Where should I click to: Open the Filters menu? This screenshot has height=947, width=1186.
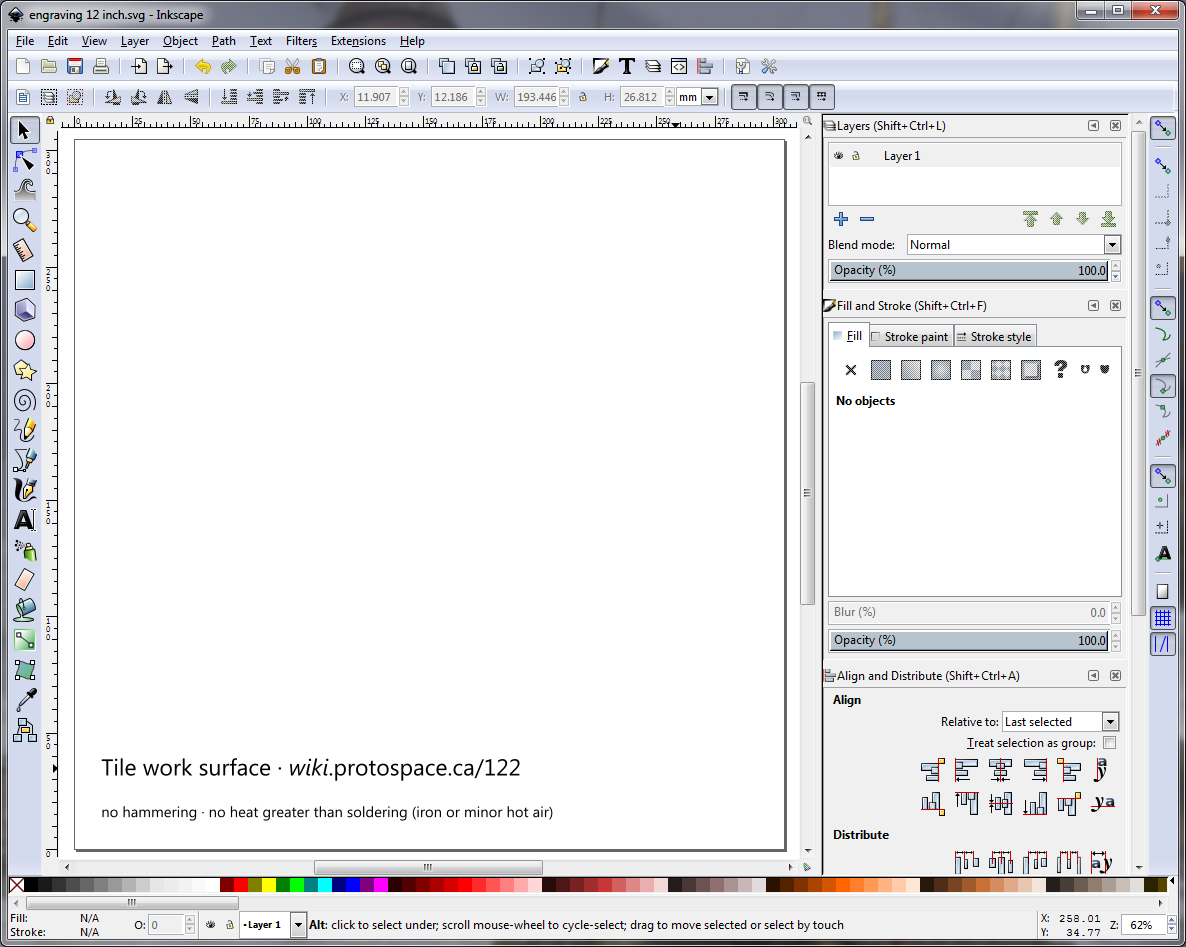[x=301, y=41]
